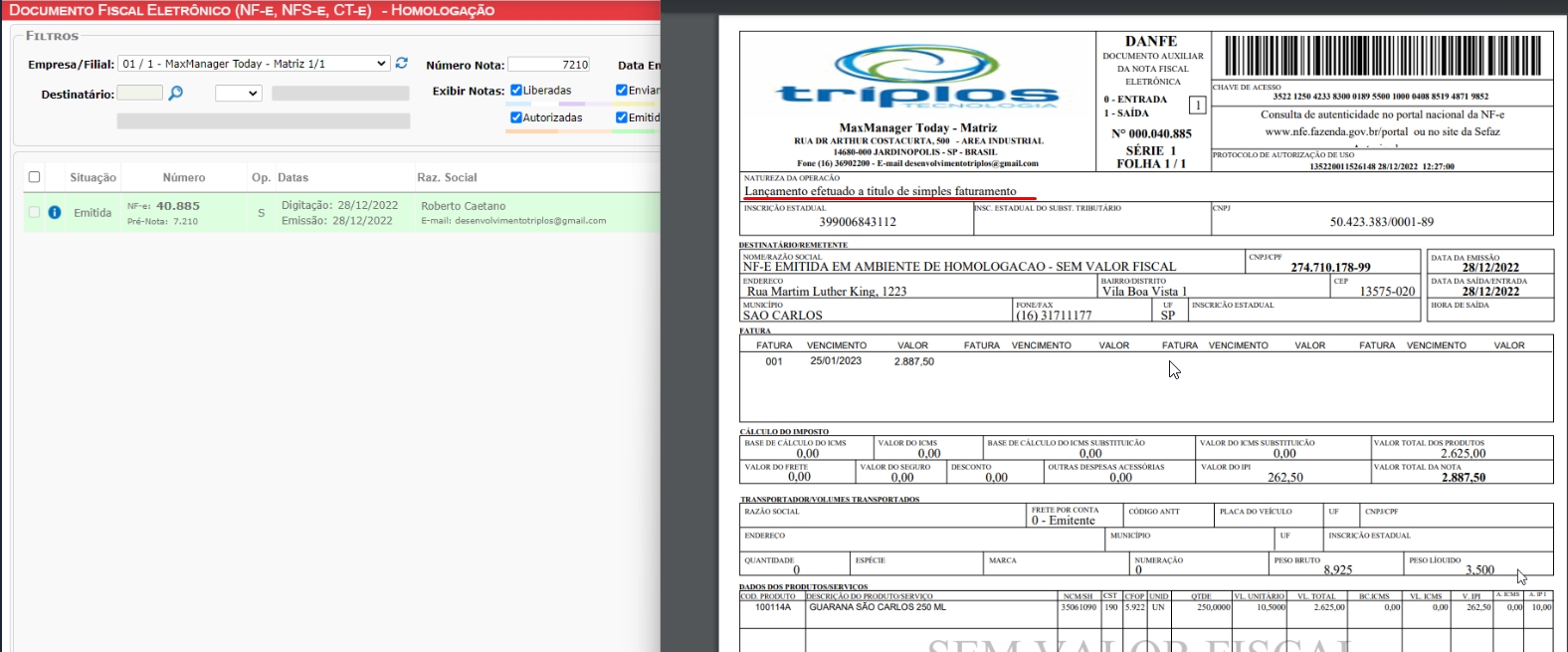Click the quantity 250,0000
This screenshot has height=652, width=1568.
pos(1213,607)
